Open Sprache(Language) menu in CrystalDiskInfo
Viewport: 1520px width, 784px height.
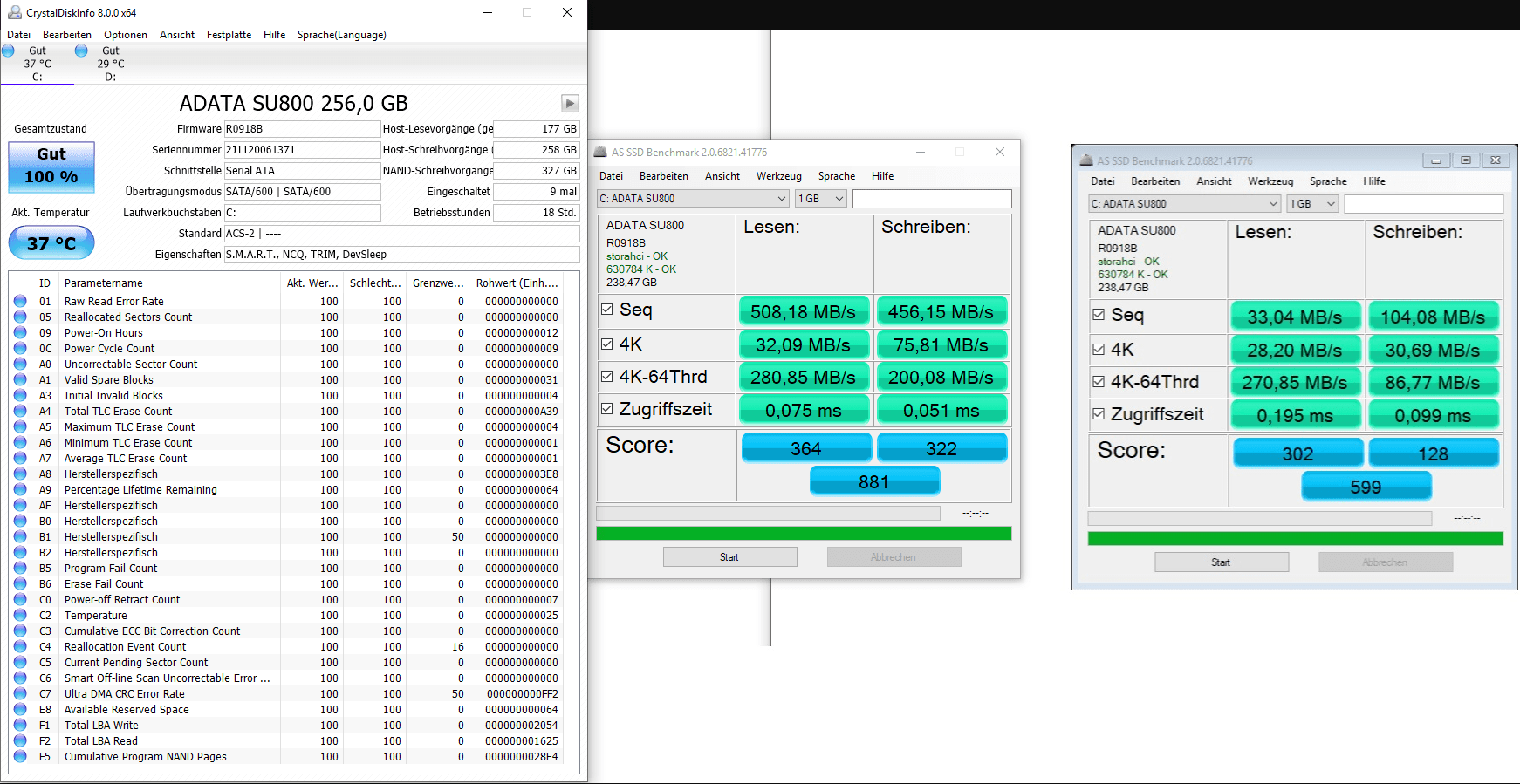tap(342, 35)
